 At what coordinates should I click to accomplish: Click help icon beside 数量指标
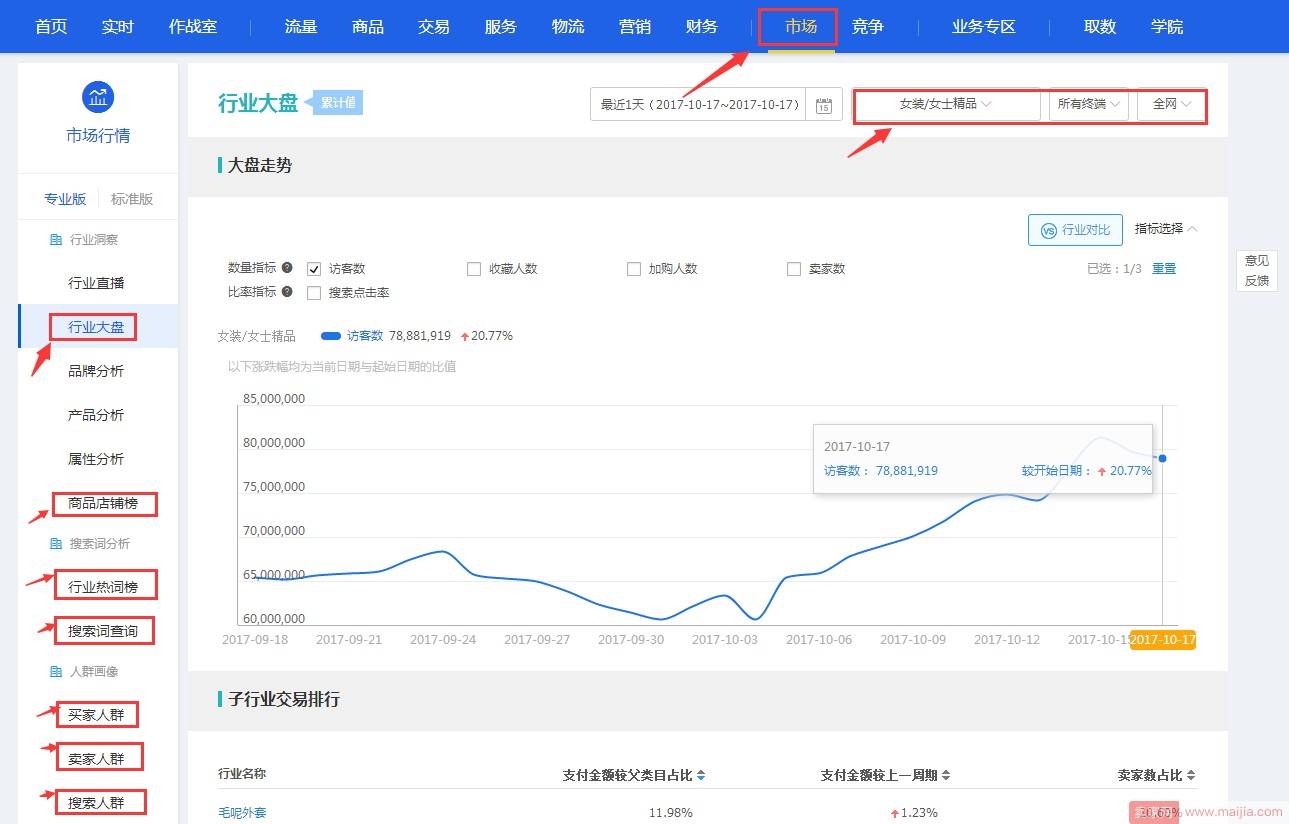(287, 268)
